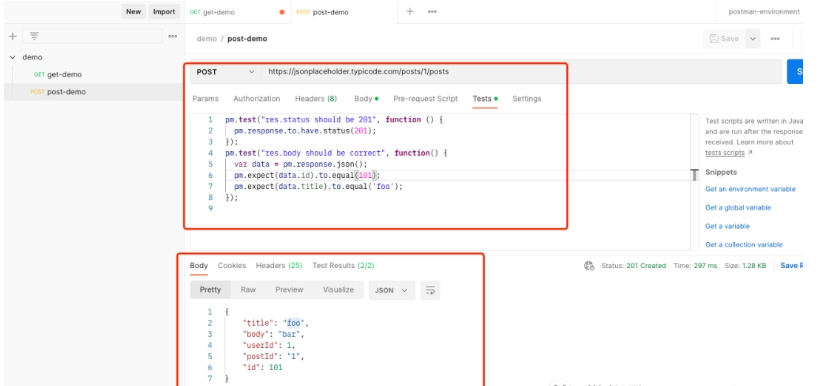Click the blue Send button
This screenshot has width=826, height=386.
click(x=795, y=72)
